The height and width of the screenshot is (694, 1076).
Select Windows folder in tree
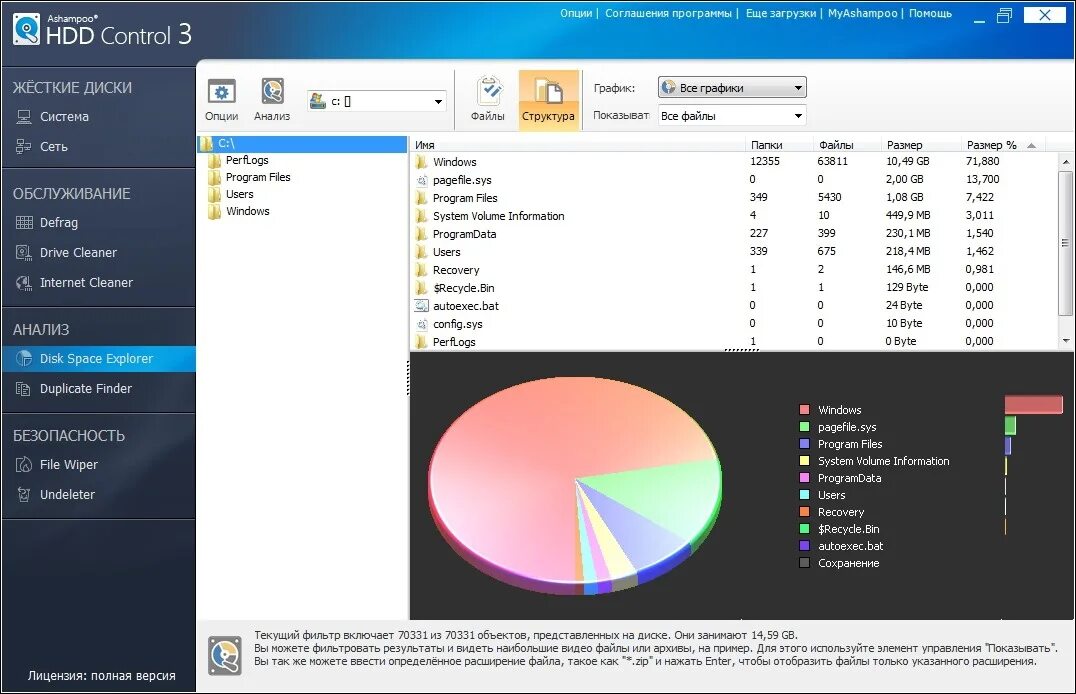[247, 211]
